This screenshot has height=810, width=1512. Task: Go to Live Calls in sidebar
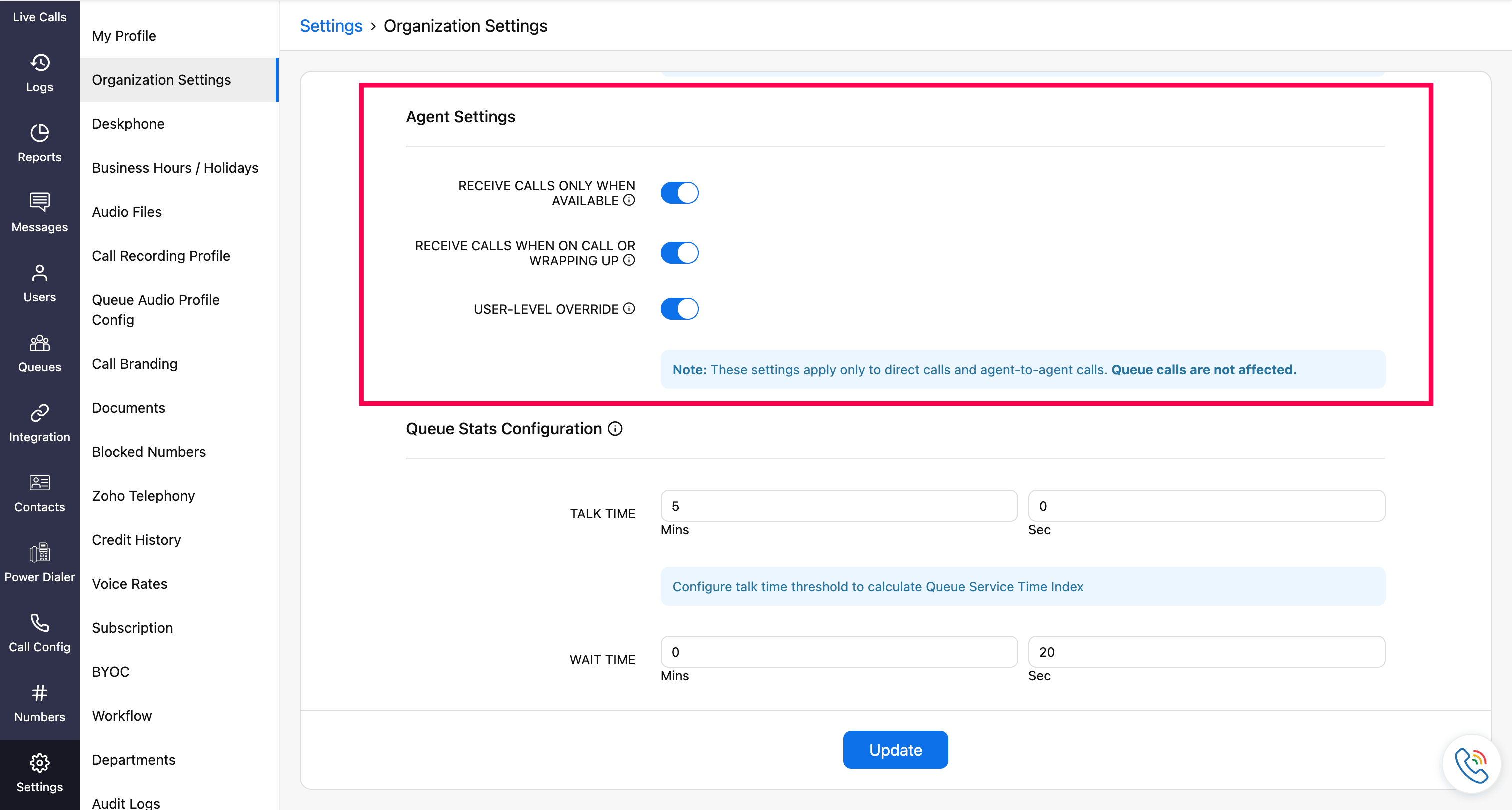[x=40, y=17]
